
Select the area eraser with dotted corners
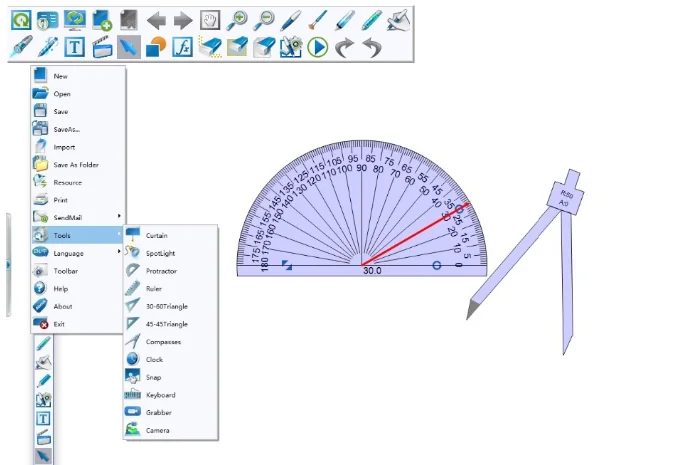coord(210,47)
